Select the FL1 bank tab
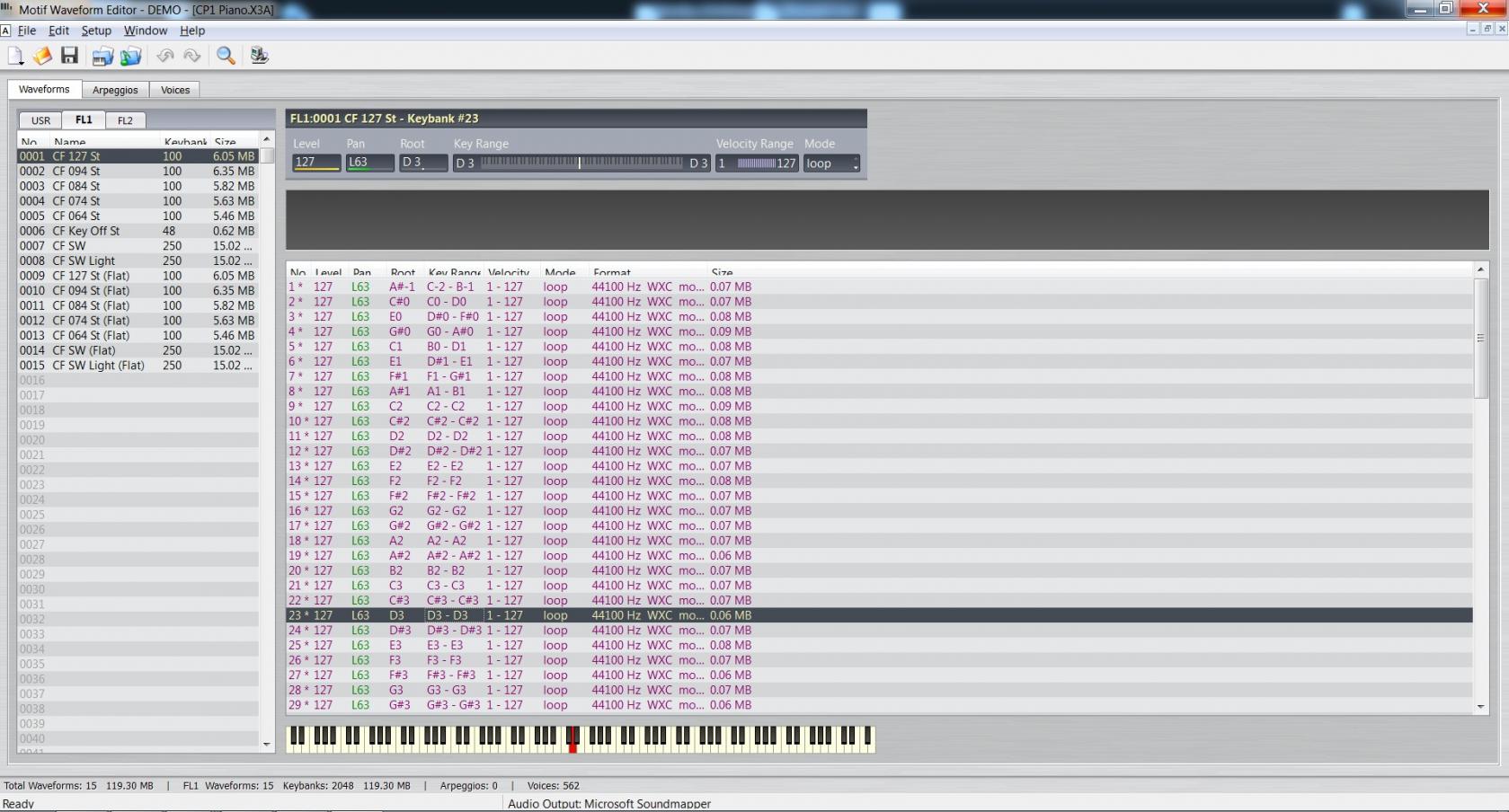This screenshot has height=812, width=1509. [84, 119]
